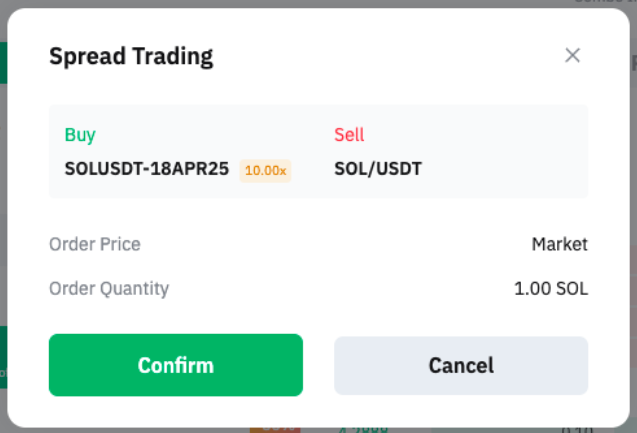This screenshot has width=637, height=433.
Task: Click the green Buy label
Action: pos(80,135)
